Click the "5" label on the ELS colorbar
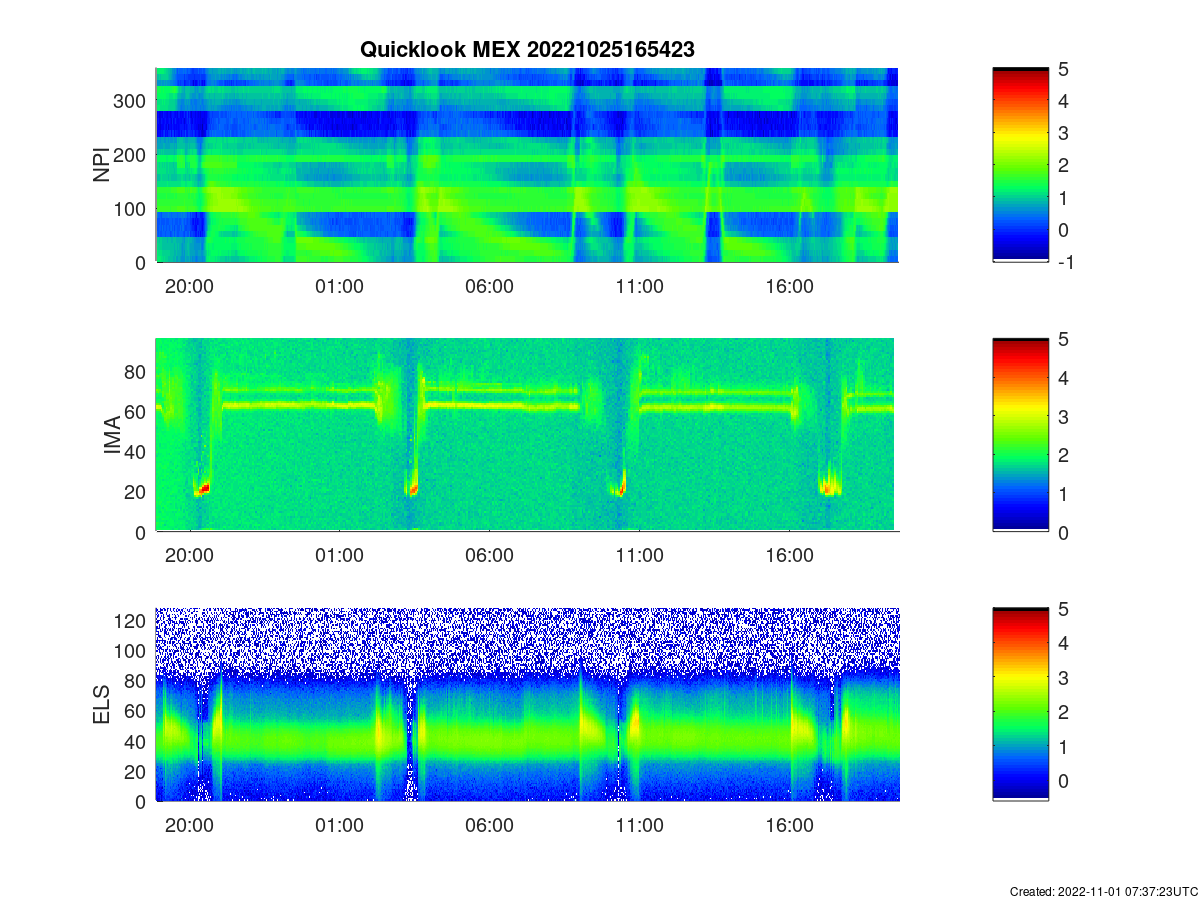Screen dimensions: 1200x900 tap(1063, 609)
